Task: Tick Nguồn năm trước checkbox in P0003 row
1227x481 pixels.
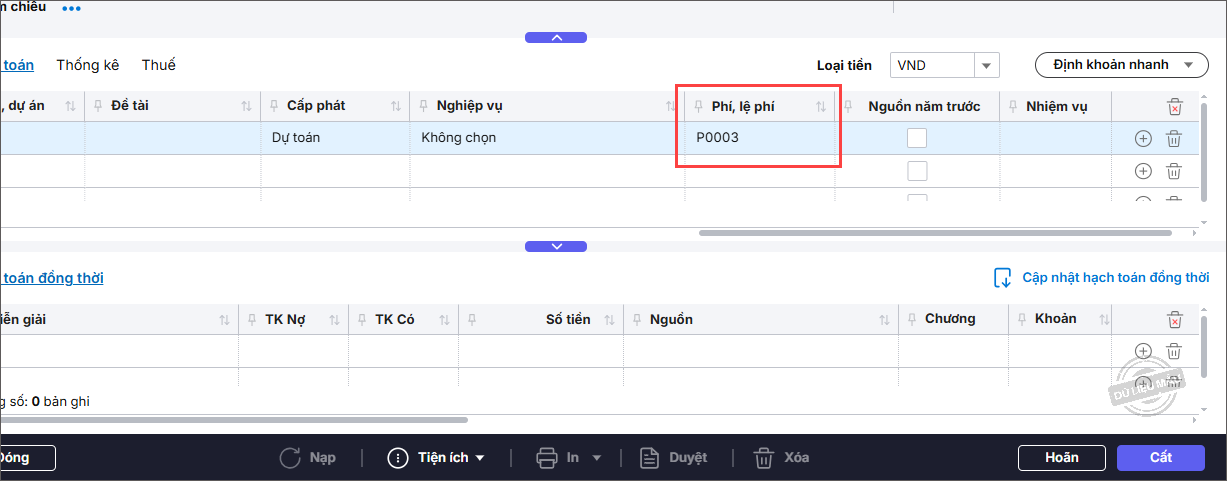Action: pyautogui.click(x=917, y=139)
